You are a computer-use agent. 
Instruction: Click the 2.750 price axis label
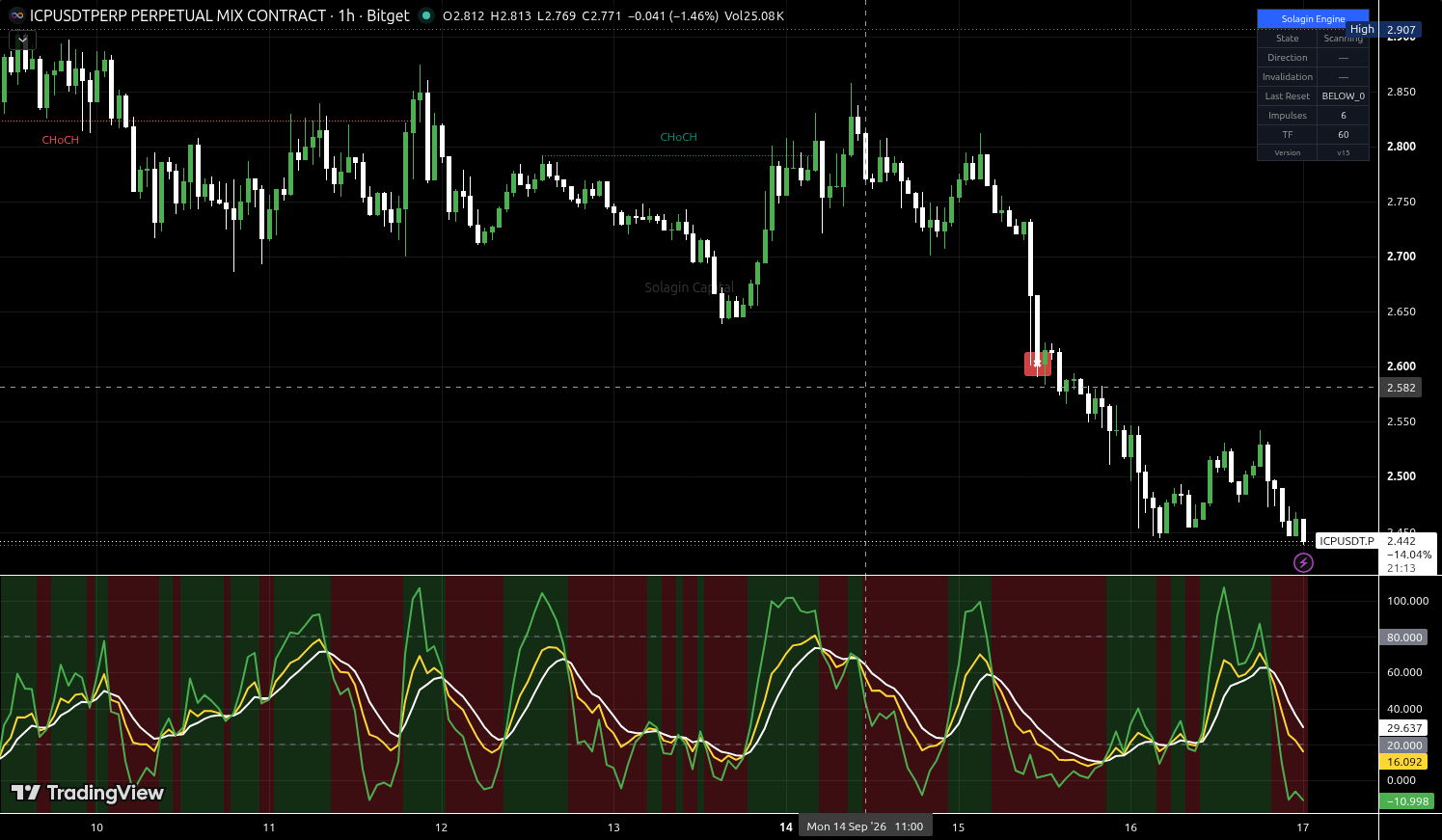(1401, 203)
